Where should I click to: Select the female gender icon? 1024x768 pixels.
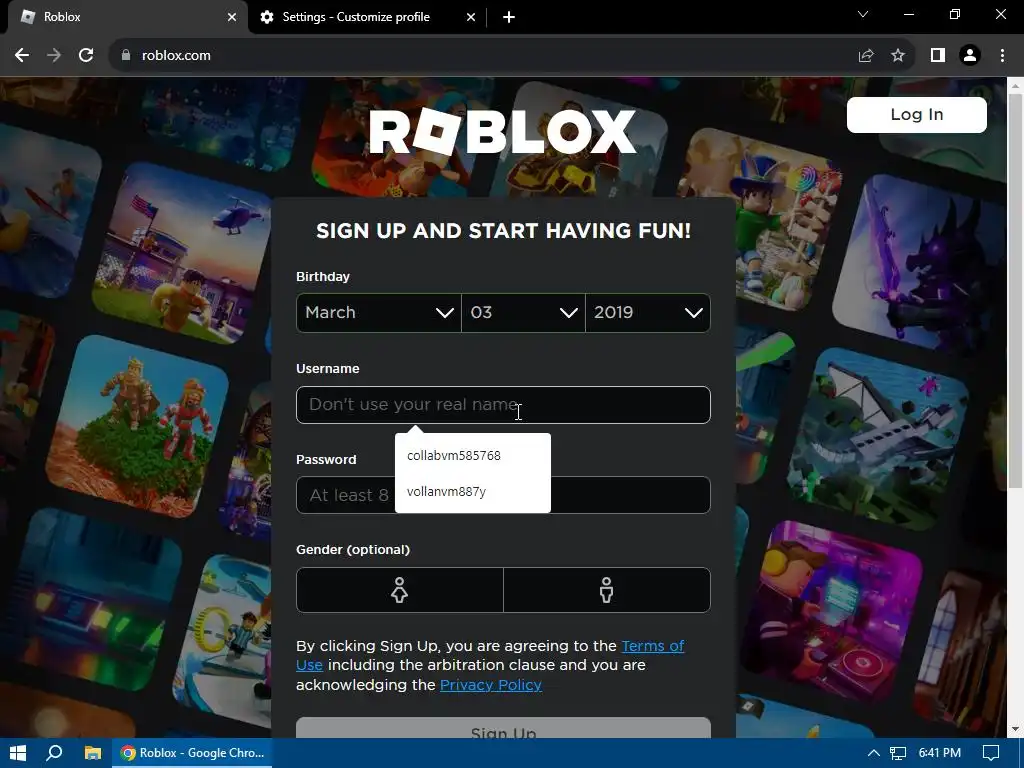400,590
